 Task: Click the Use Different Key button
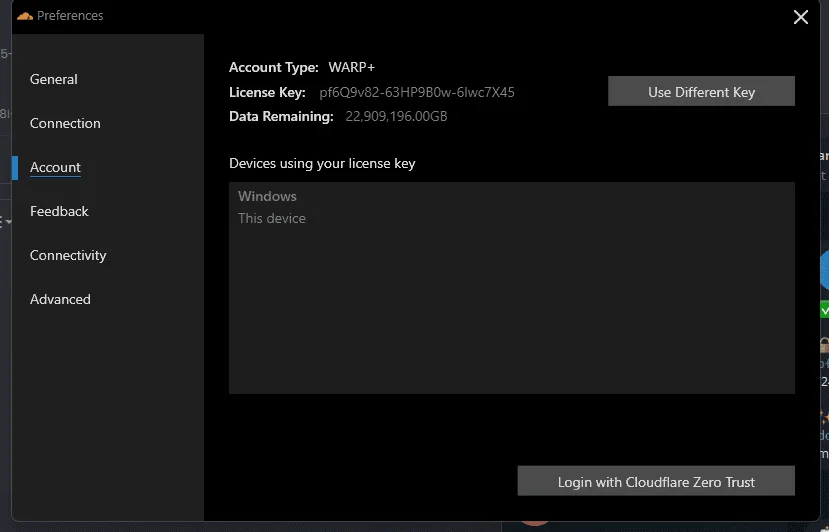tap(701, 91)
